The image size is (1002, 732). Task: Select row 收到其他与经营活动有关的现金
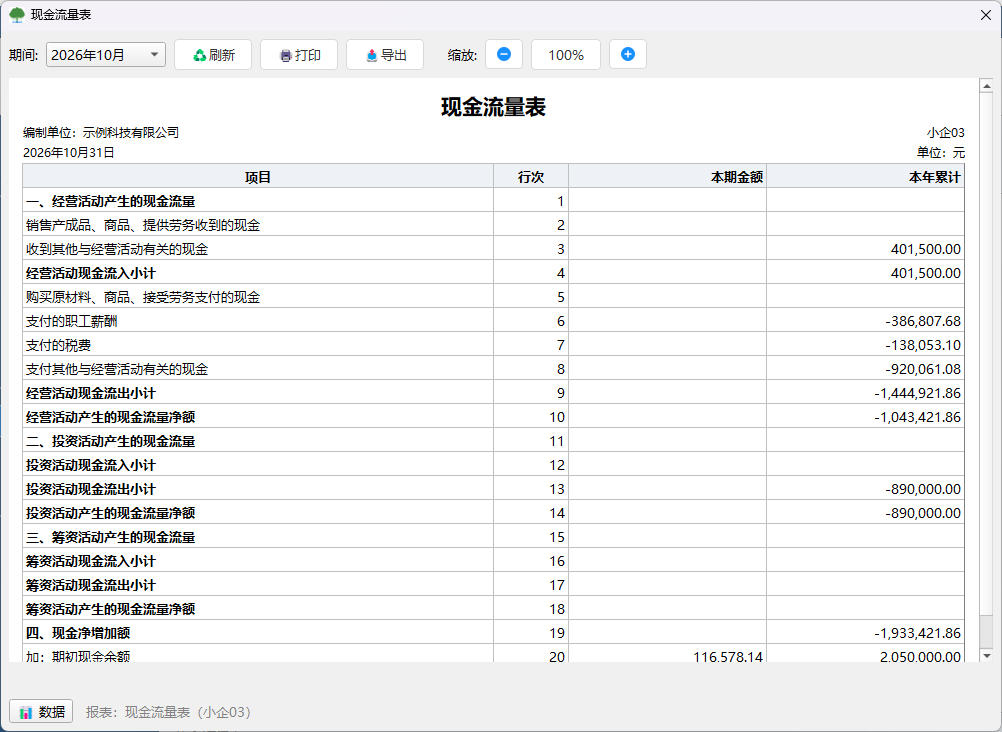(x=493, y=249)
